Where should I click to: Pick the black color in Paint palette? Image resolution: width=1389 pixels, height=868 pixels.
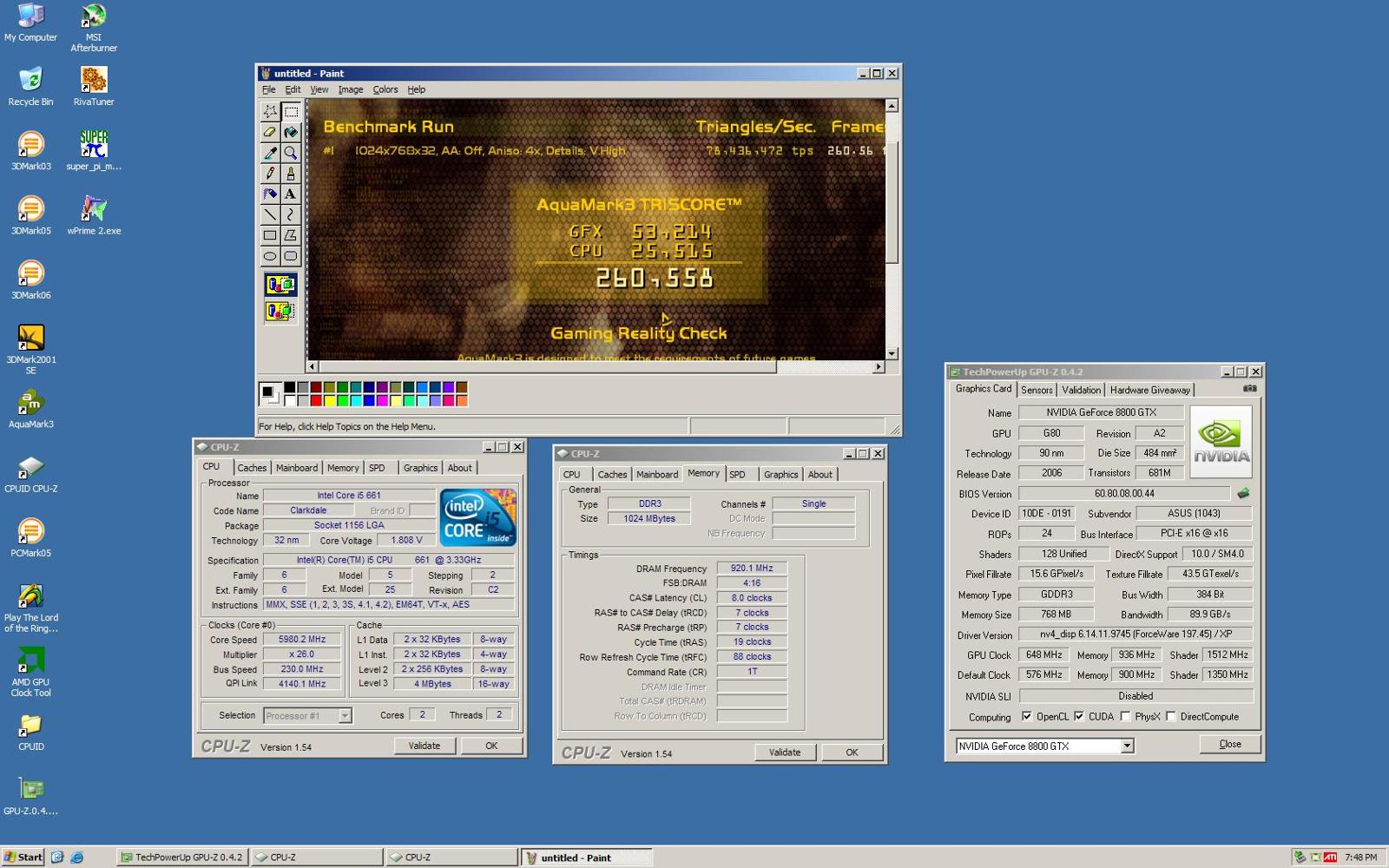click(289, 387)
